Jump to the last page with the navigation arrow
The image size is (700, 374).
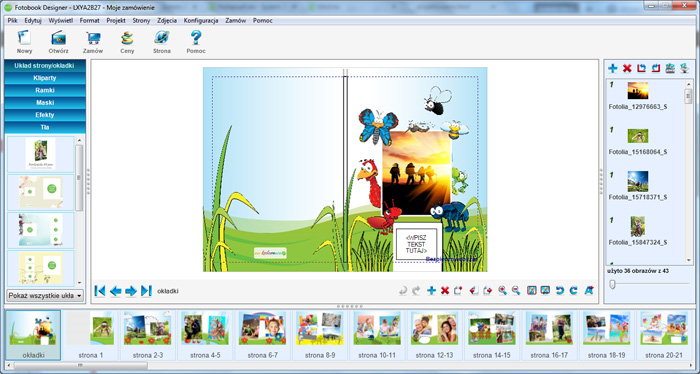[x=146, y=291]
